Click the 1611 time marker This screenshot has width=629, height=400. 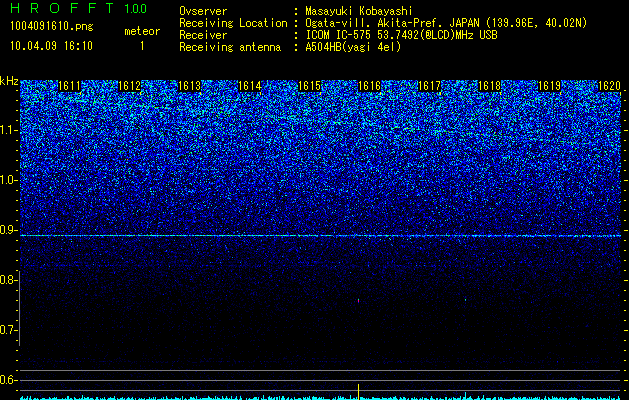[69, 86]
